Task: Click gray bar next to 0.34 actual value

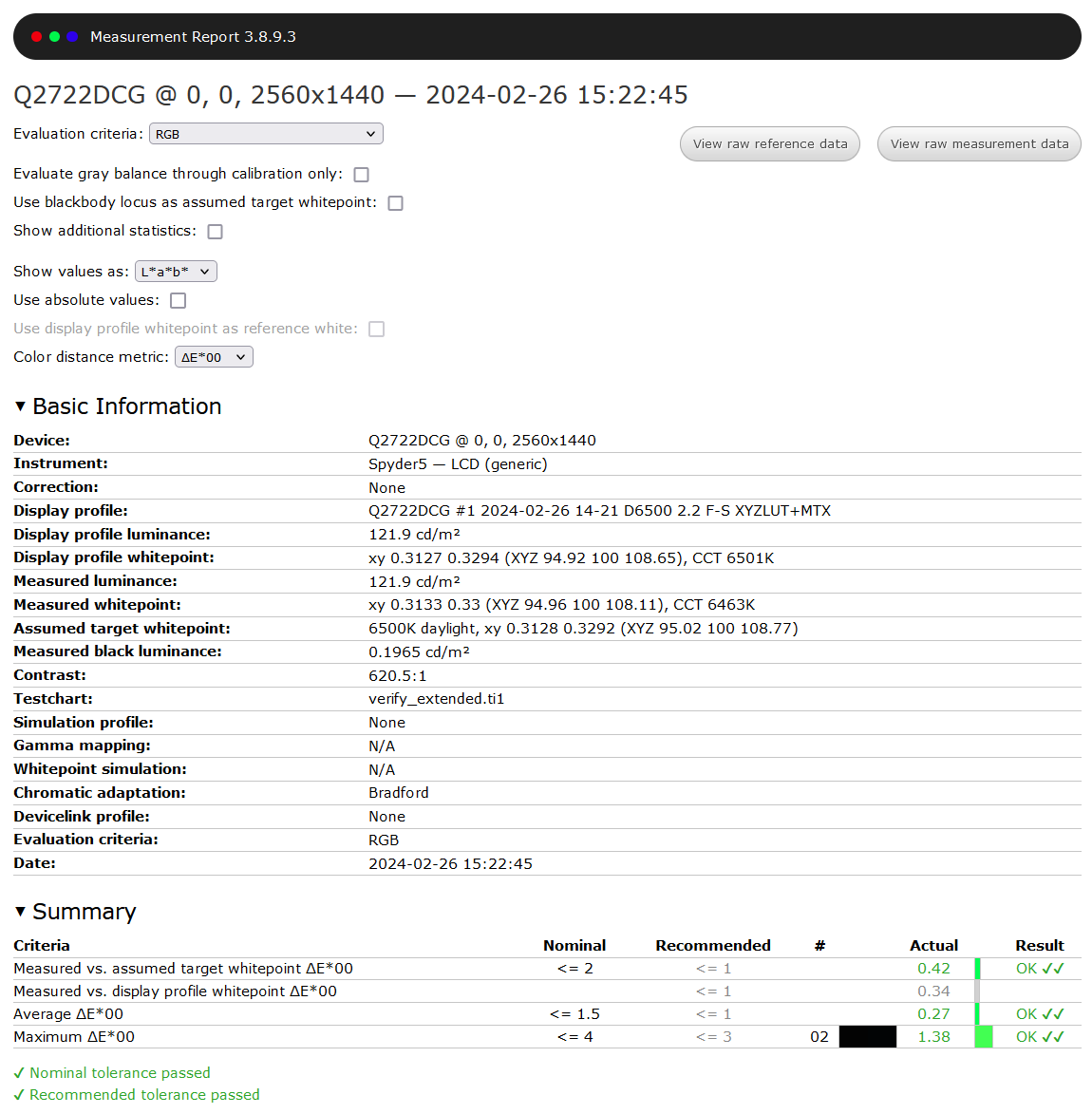Action: (978, 991)
